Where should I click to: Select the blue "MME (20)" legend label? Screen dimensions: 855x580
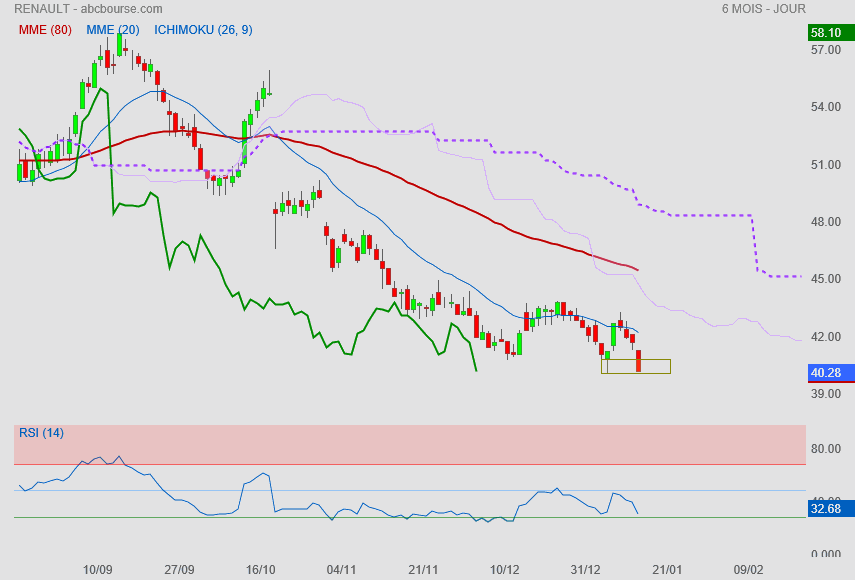tap(113, 30)
